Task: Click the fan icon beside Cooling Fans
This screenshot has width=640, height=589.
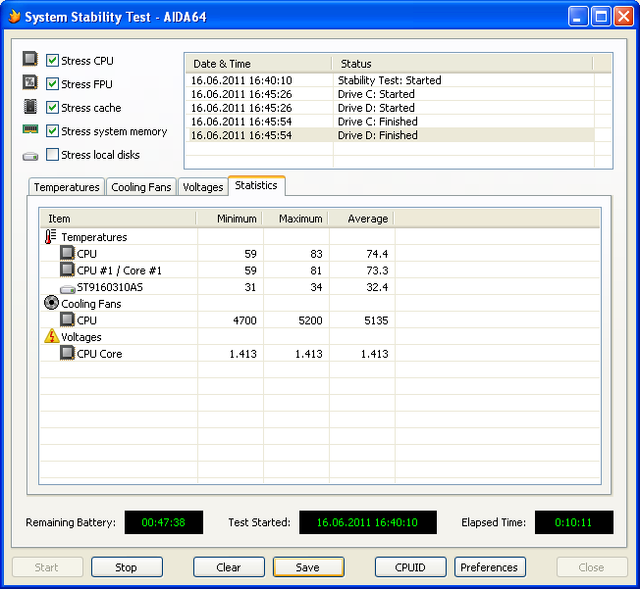Action: coord(52,303)
